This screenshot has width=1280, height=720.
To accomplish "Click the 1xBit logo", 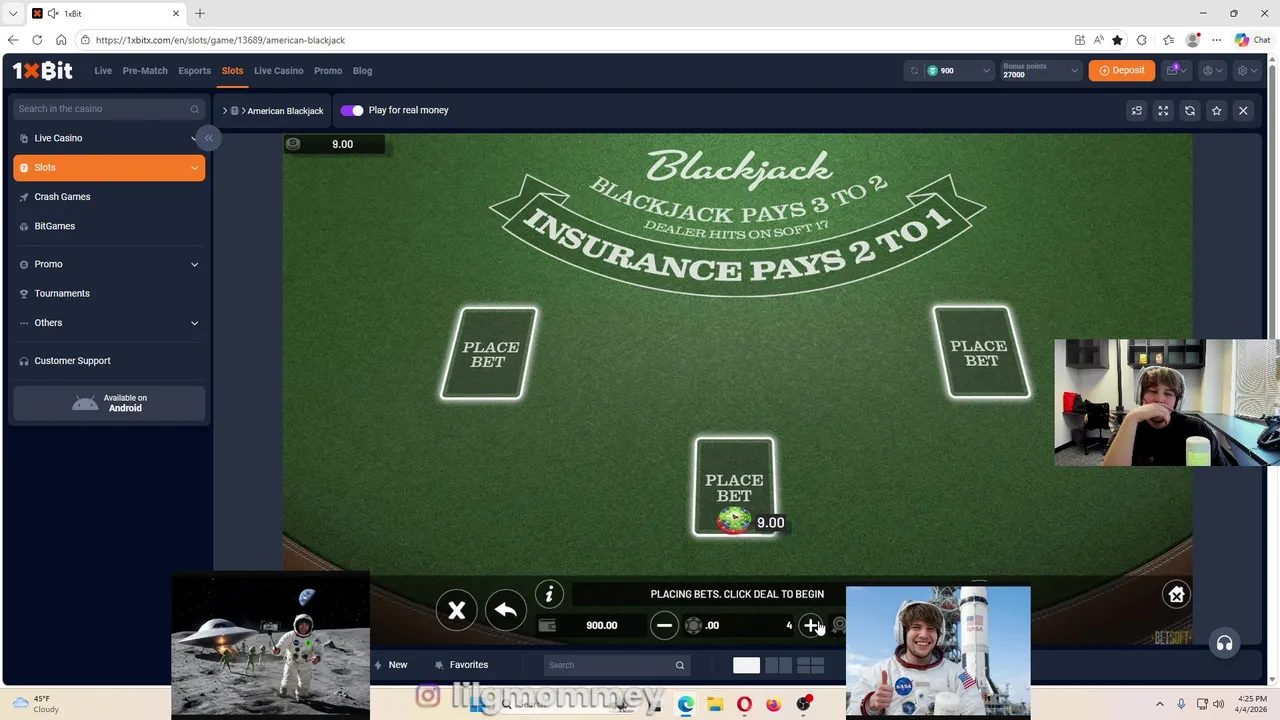I will coord(43,70).
